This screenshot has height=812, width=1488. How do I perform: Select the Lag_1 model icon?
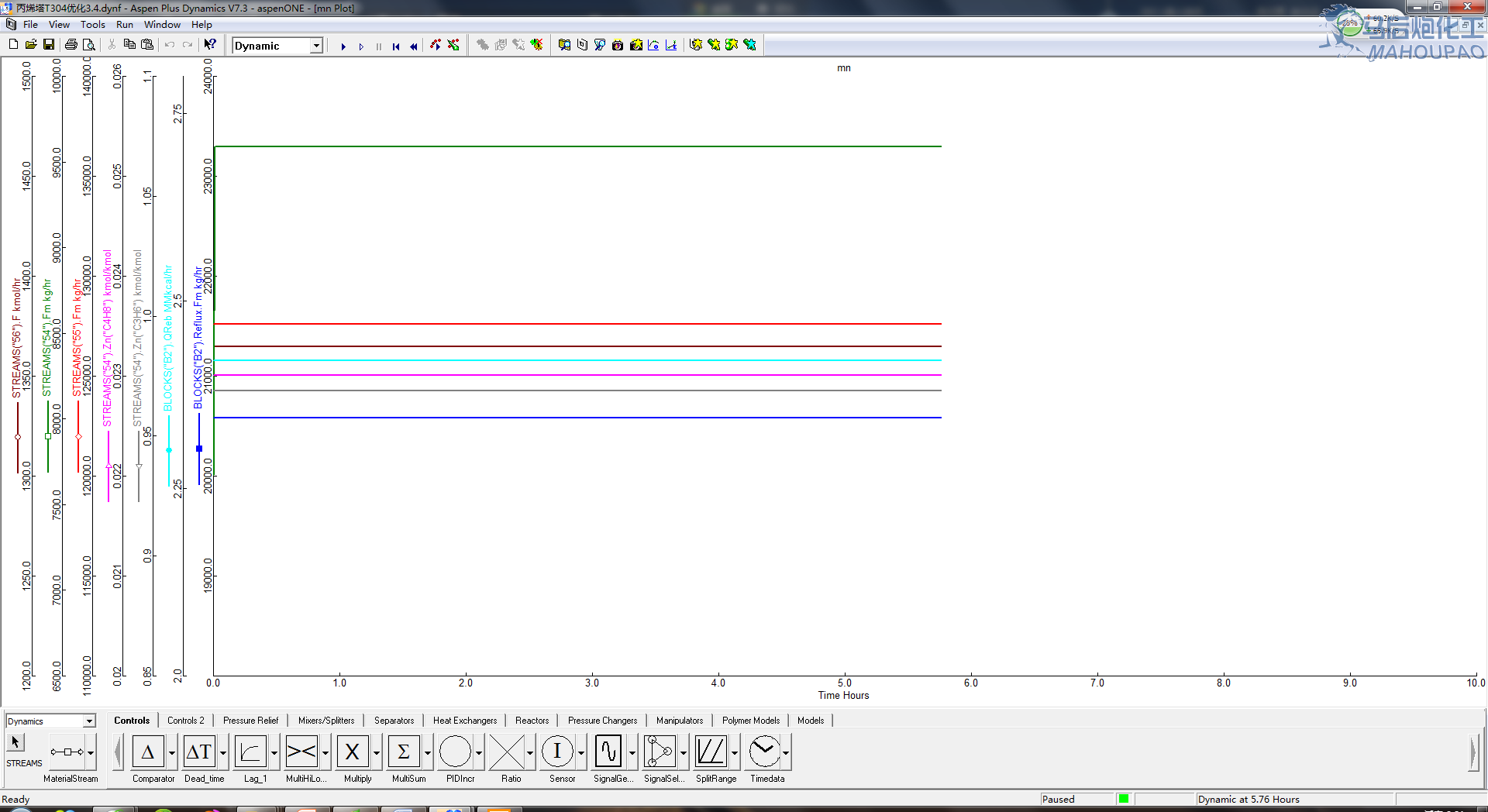tap(250, 752)
